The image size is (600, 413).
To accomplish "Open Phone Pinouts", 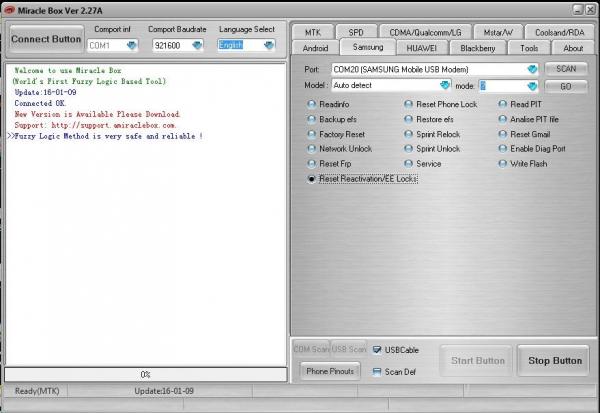I will coord(330,371).
